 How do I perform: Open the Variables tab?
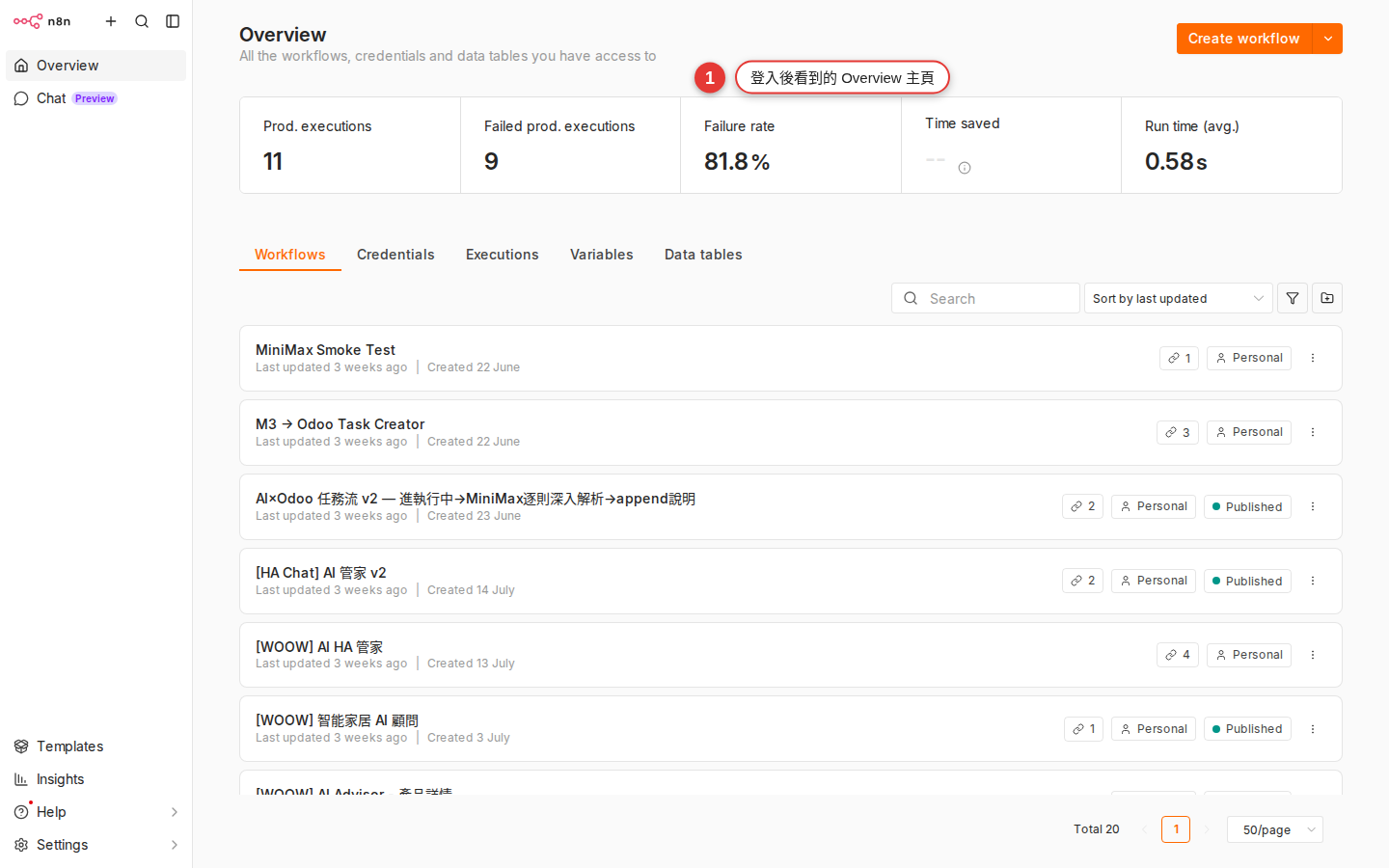[602, 255]
